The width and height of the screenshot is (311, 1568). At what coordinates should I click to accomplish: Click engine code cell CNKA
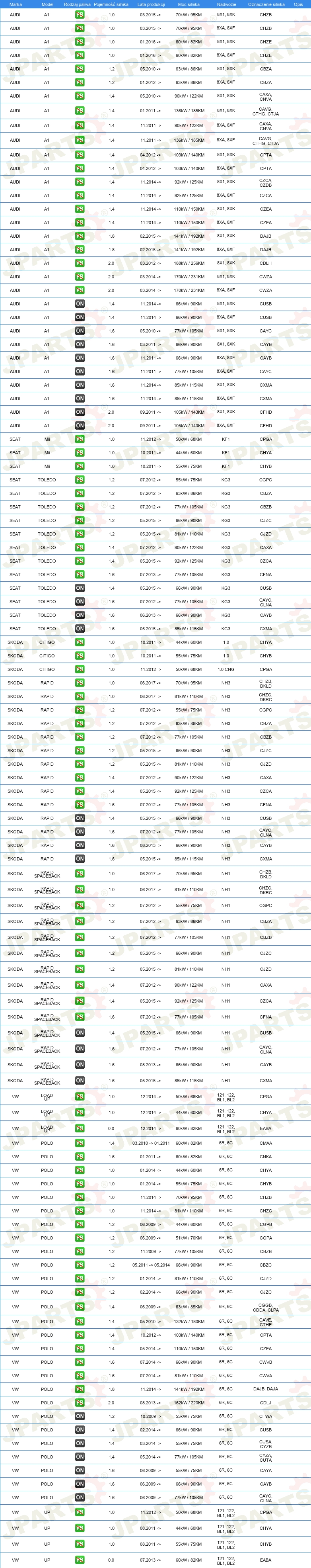(x=265, y=1157)
